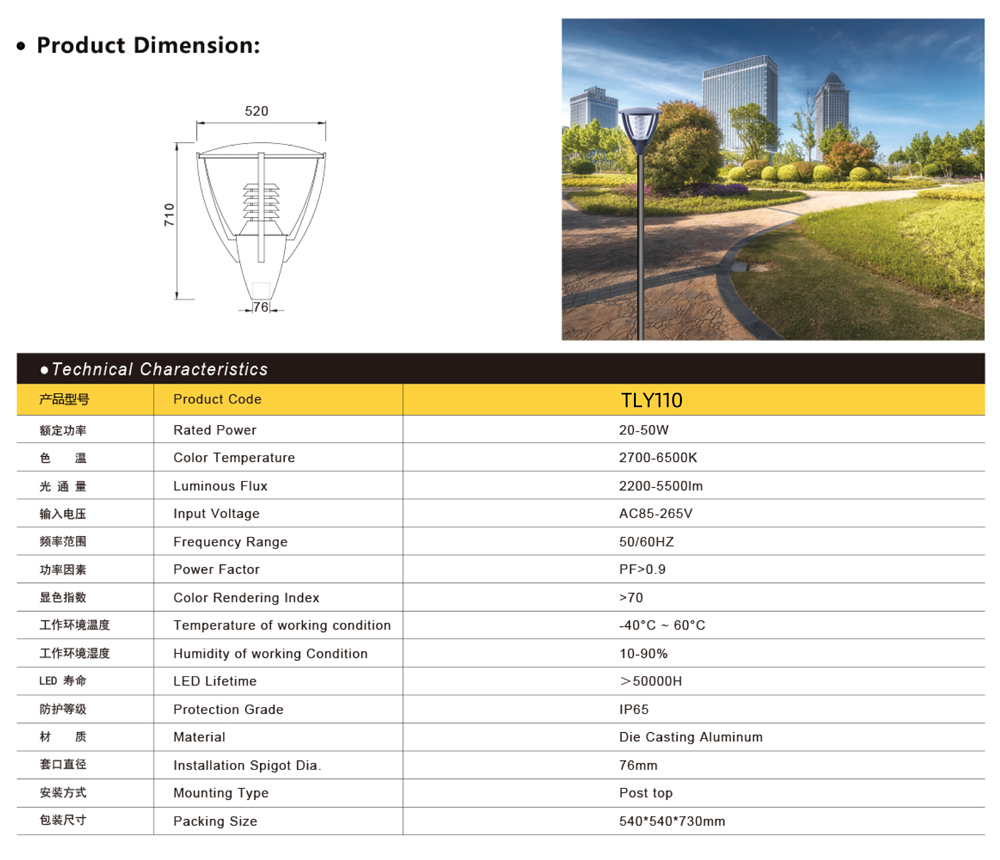Click the 套口直径 Chinese label
Viewport: 1000px width, 860px height.
pos(62,764)
